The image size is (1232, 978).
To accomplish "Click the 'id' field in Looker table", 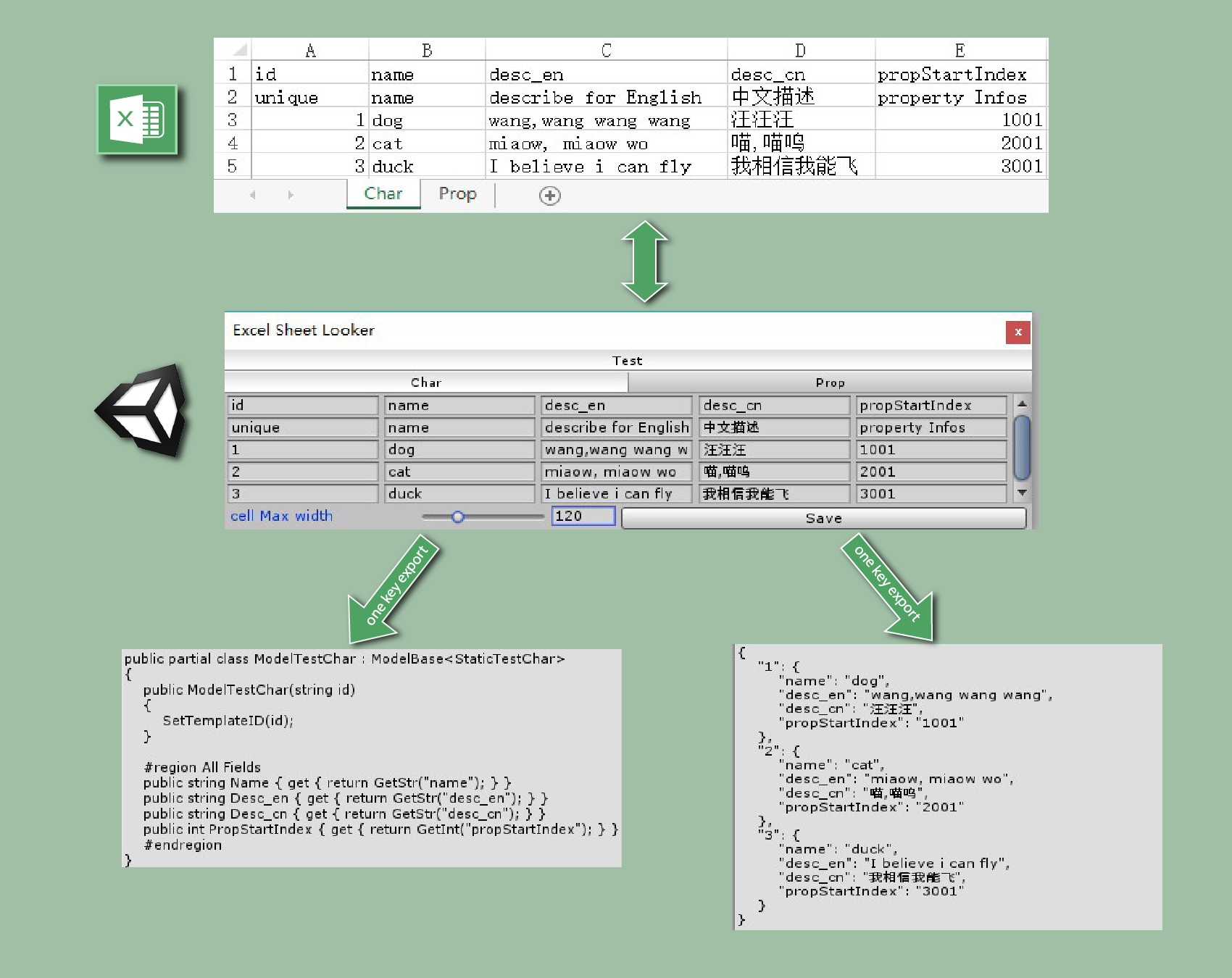I will pyautogui.click(x=303, y=405).
